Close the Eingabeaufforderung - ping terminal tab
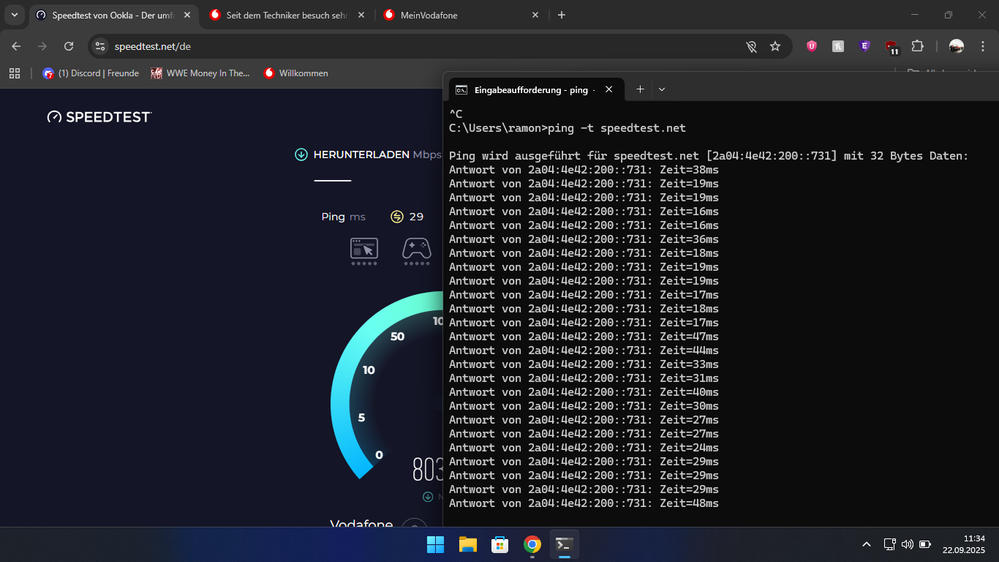Viewport: 999px width, 562px height. (x=609, y=89)
